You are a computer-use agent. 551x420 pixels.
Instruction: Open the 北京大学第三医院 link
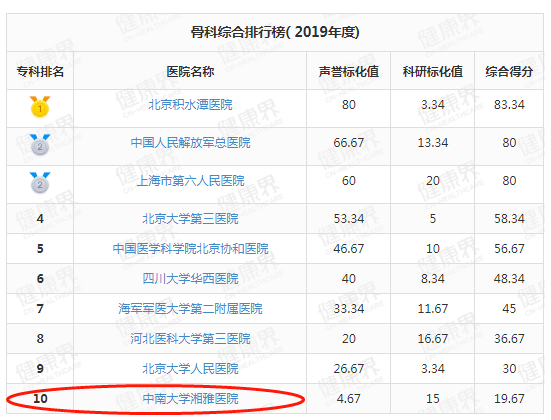coord(190,219)
